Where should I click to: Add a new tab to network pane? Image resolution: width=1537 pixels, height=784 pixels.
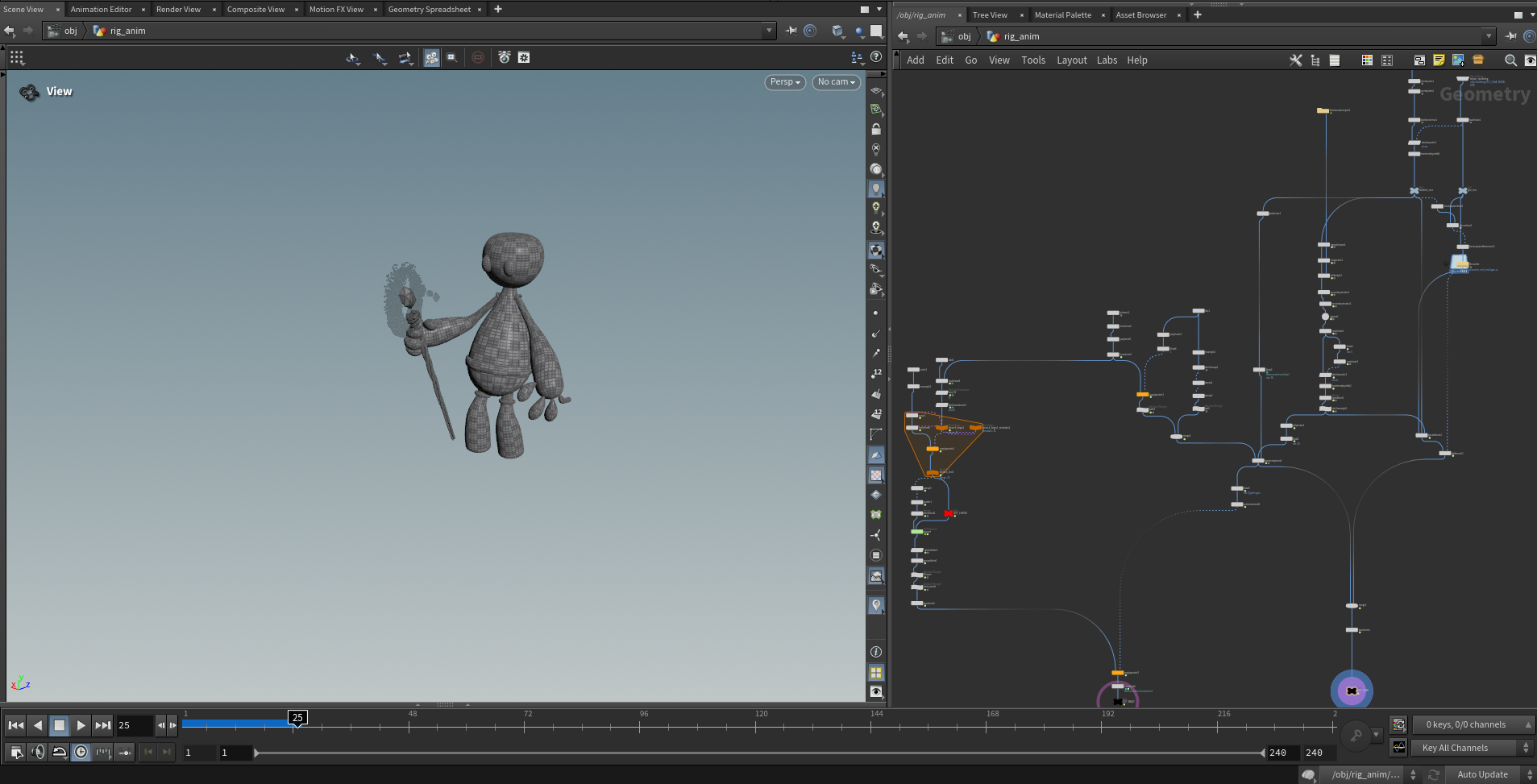click(1198, 15)
